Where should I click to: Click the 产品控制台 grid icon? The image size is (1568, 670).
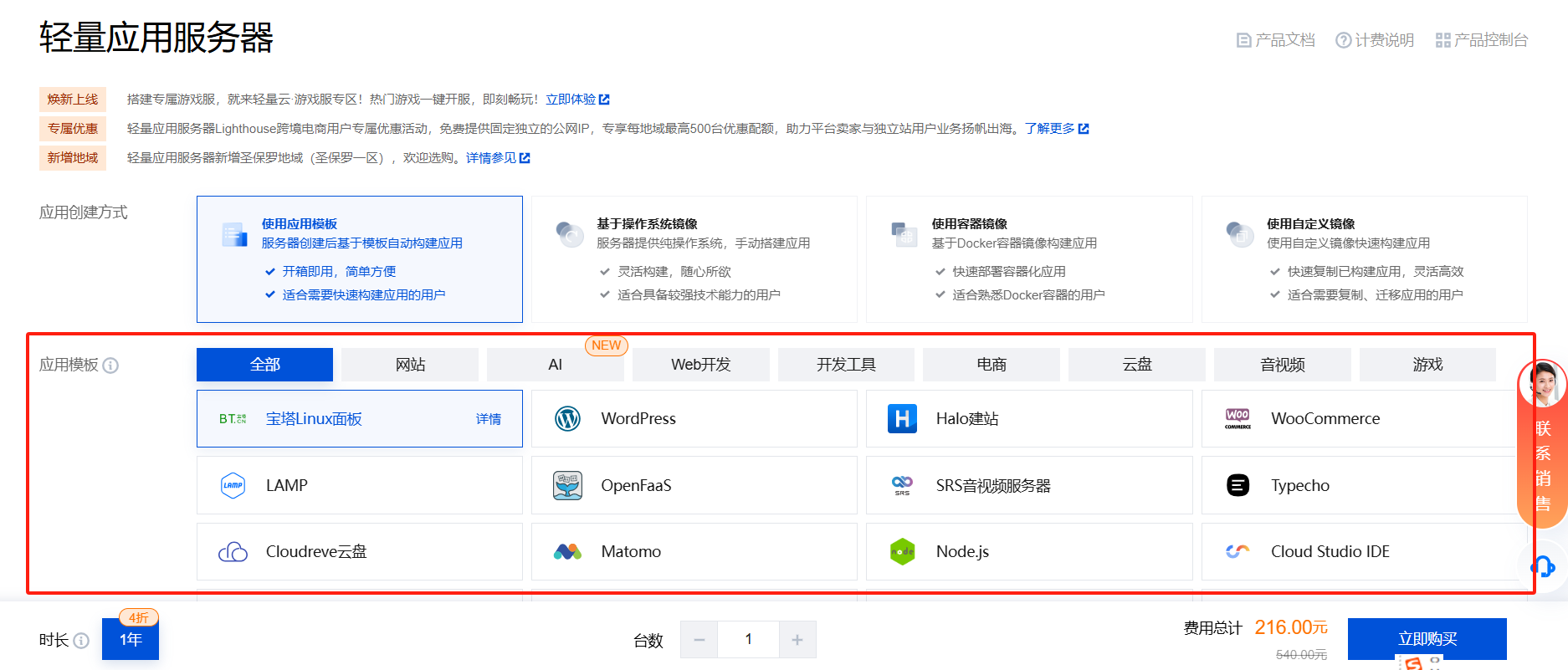(1442, 40)
